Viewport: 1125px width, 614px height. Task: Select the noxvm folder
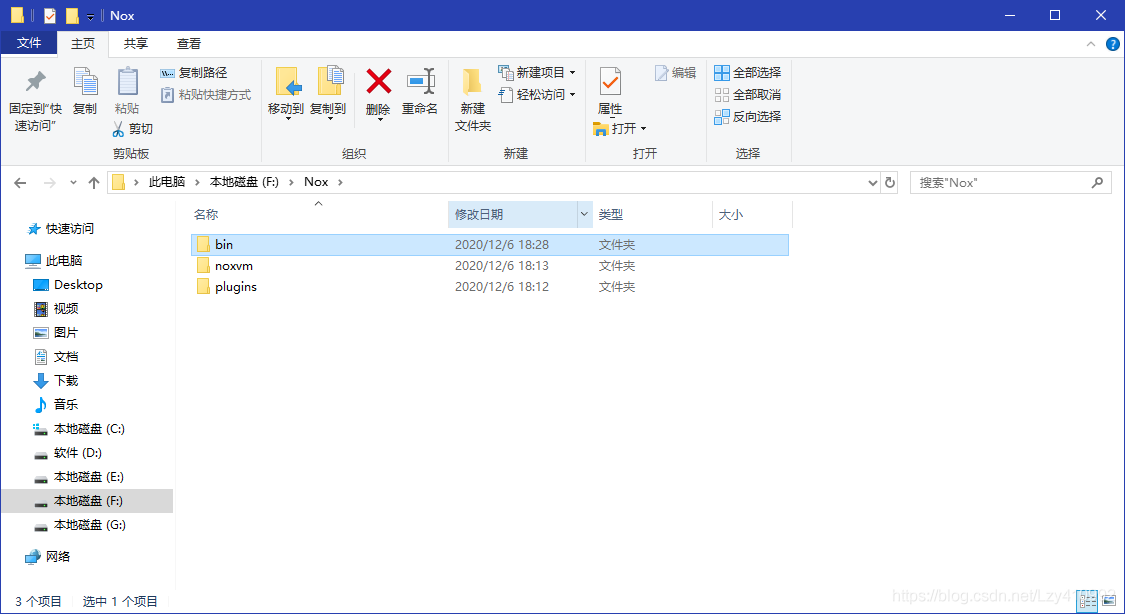click(x=490, y=265)
